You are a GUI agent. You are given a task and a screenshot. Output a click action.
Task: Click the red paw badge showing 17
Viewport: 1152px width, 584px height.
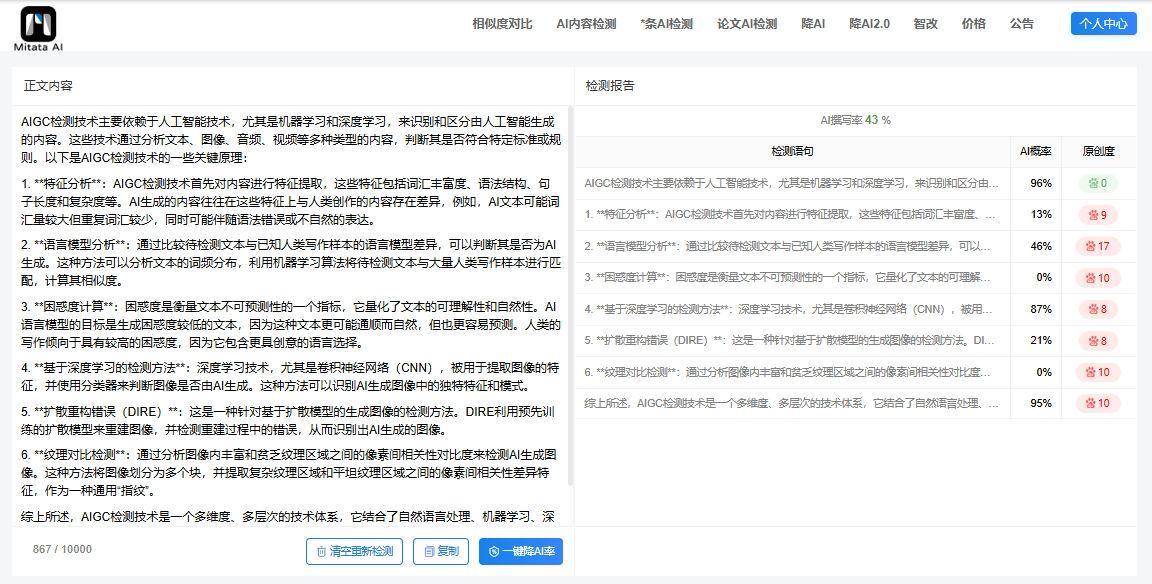1100,246
